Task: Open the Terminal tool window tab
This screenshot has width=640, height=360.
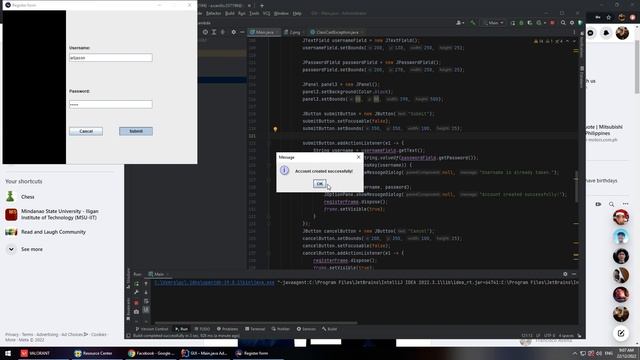Action: click(255, 329)
